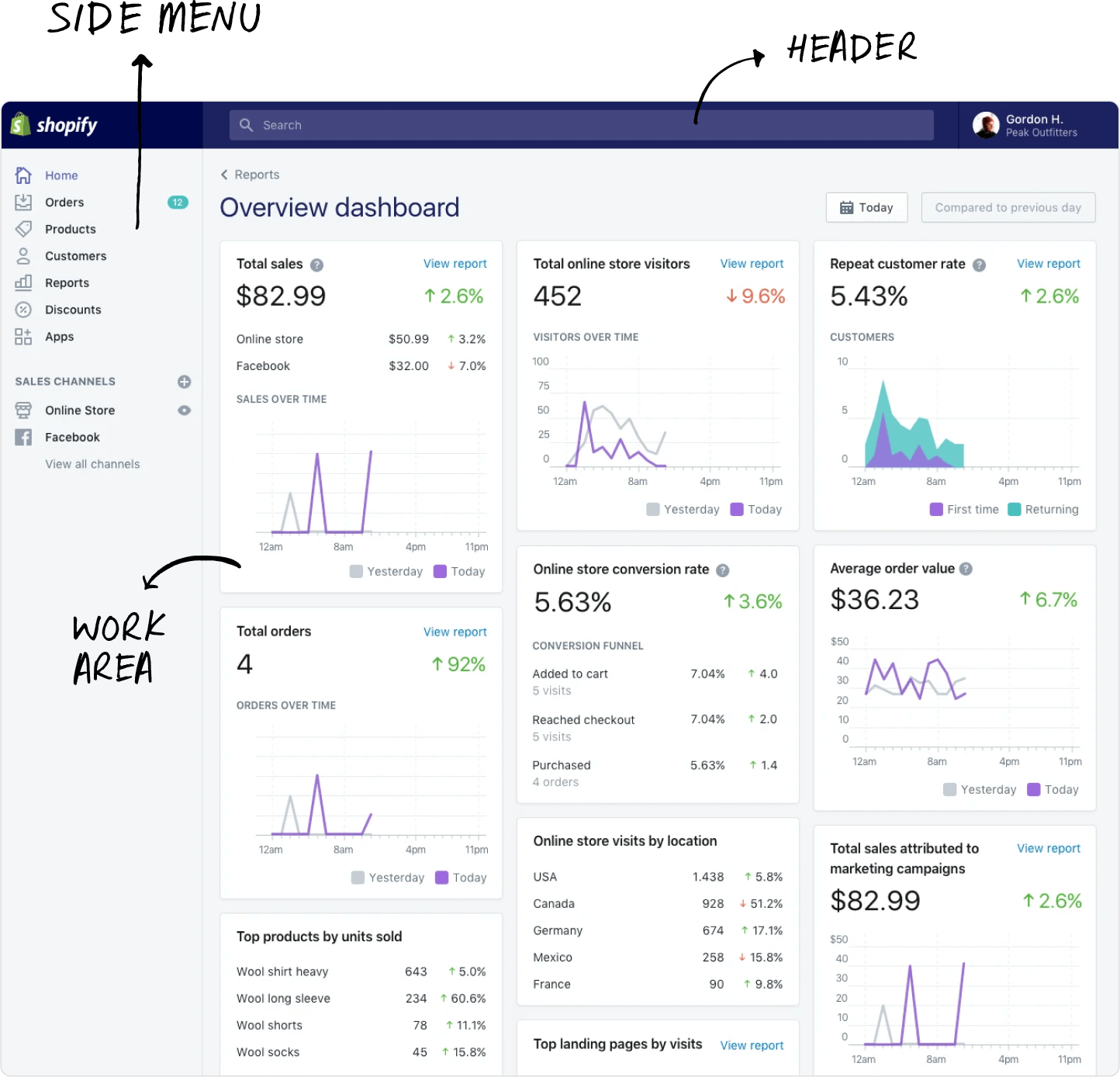Click the help icon beside Total sales
Screen dimensions: 1120x1077
coord(316,265)
